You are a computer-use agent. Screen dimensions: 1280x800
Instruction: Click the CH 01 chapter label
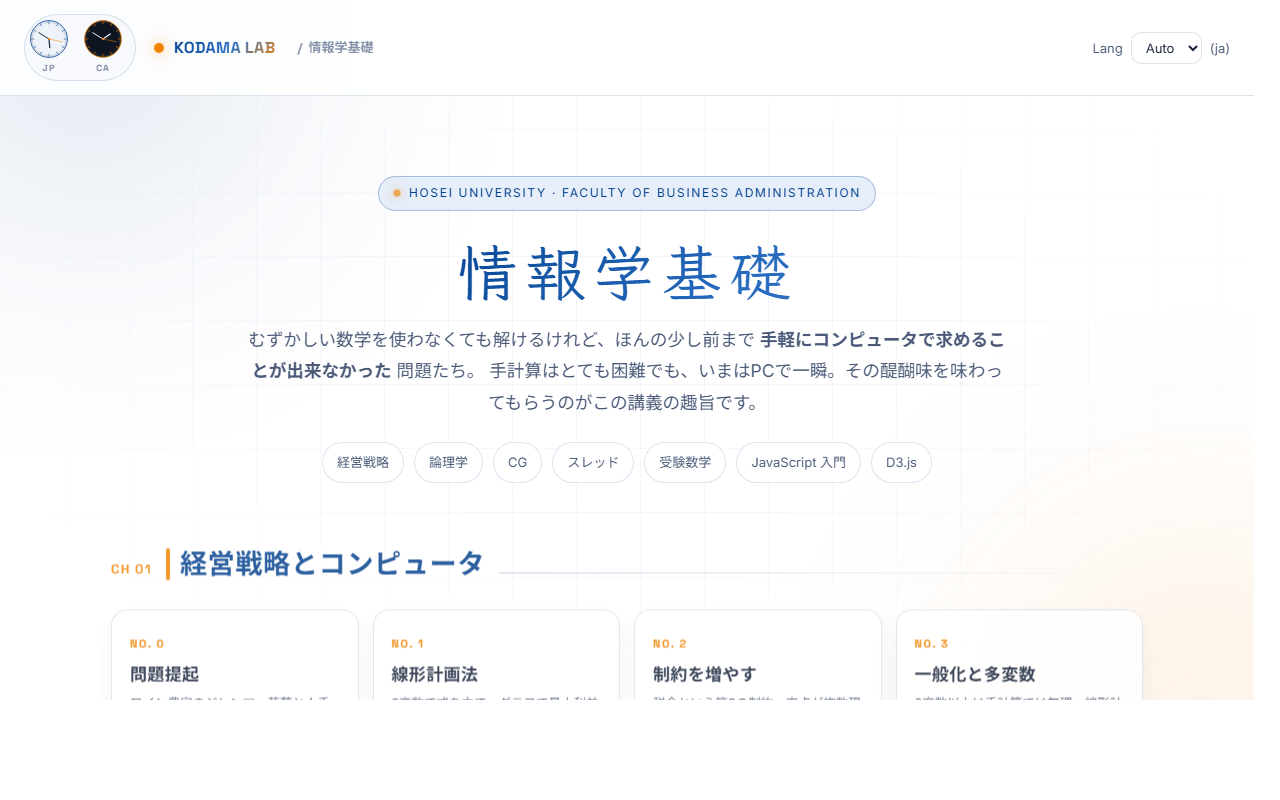point(131,569)
